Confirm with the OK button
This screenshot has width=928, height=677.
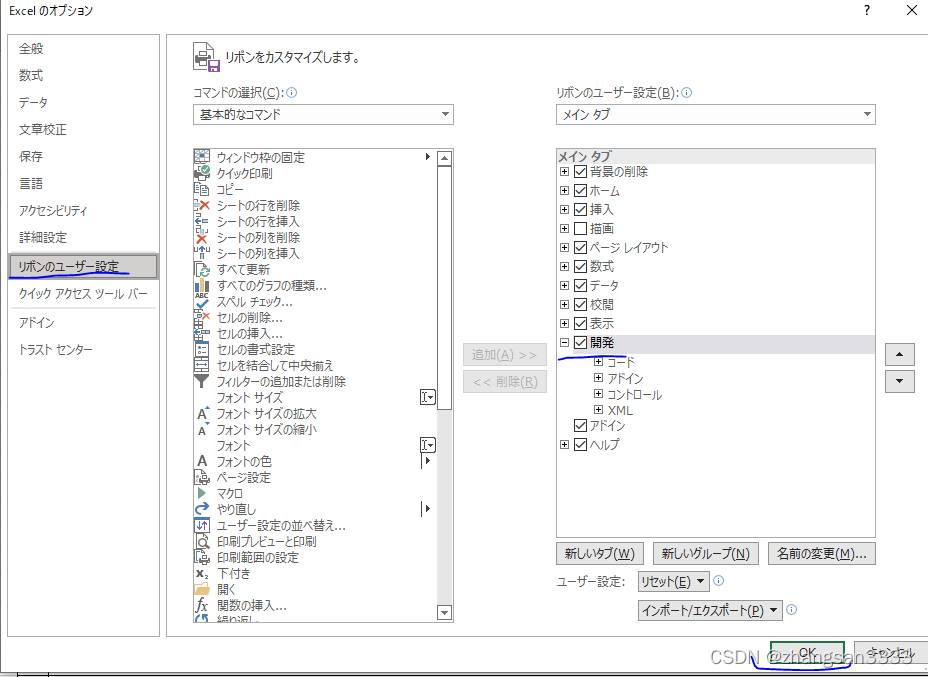pyautogui.click(x=807, y=653)
